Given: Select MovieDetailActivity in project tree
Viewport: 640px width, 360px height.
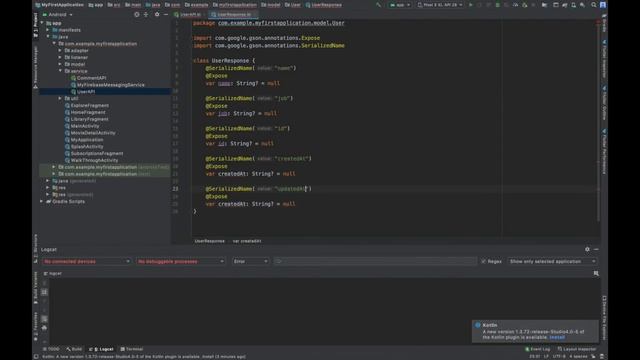Looking at the screenshot, I should (x=90, y=133).
